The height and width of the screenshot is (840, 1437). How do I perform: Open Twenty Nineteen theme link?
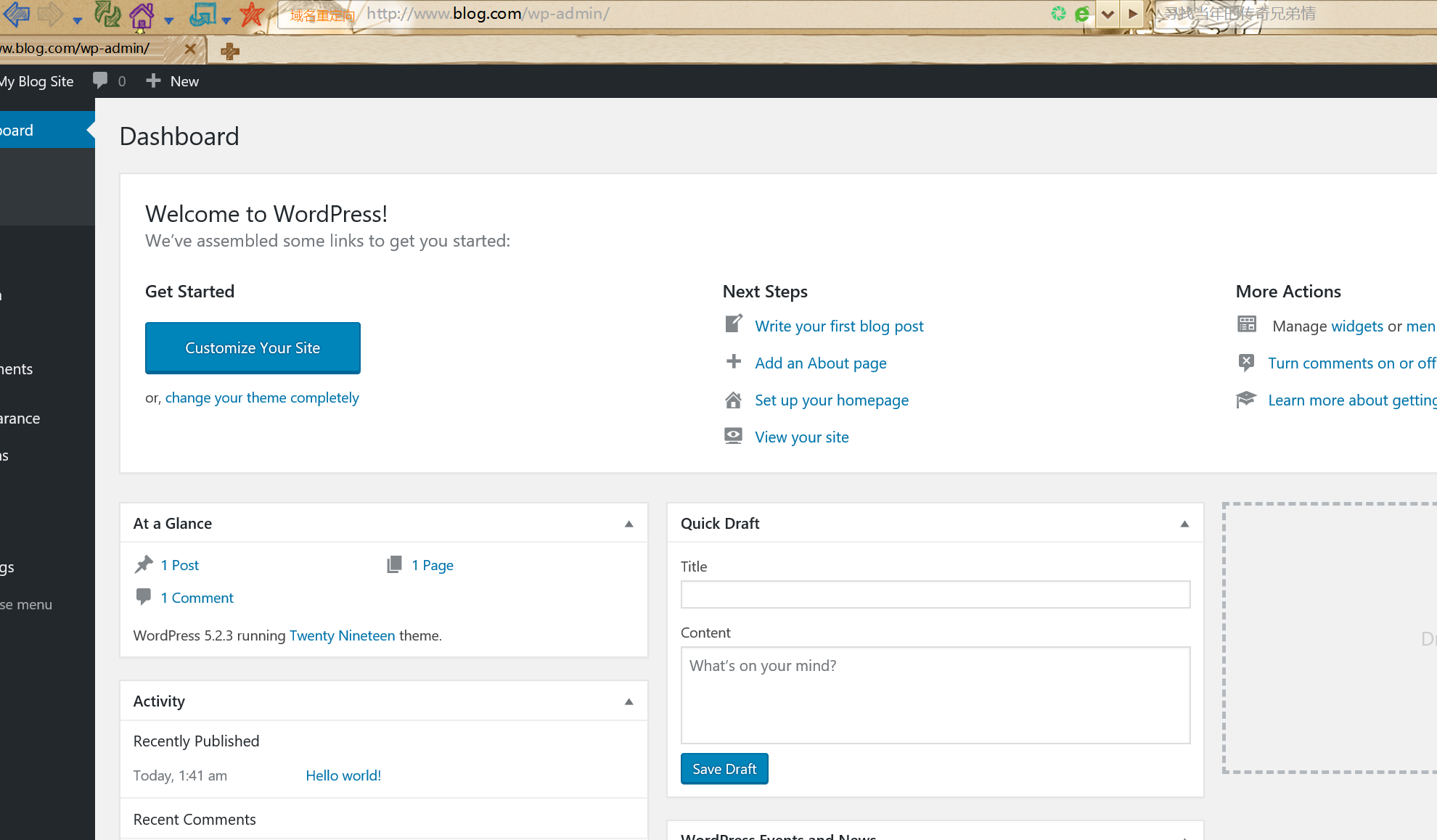click(342, 635)
